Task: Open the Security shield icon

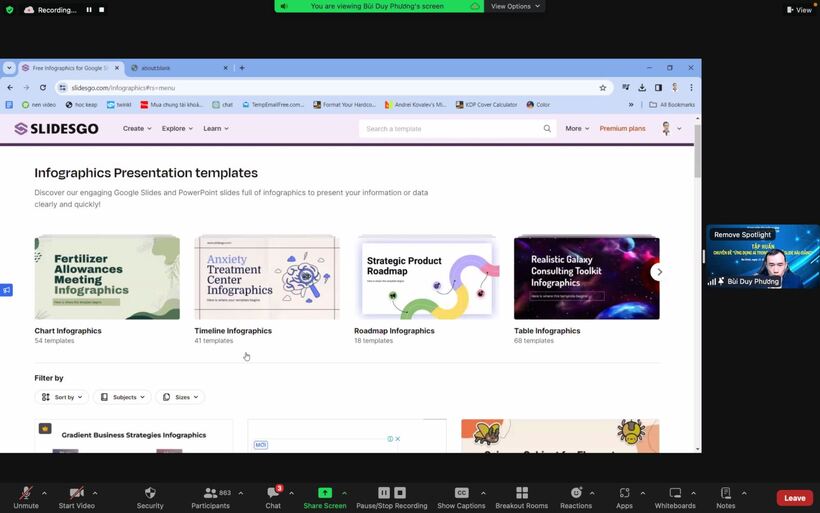Action: [x=150, y=493]
